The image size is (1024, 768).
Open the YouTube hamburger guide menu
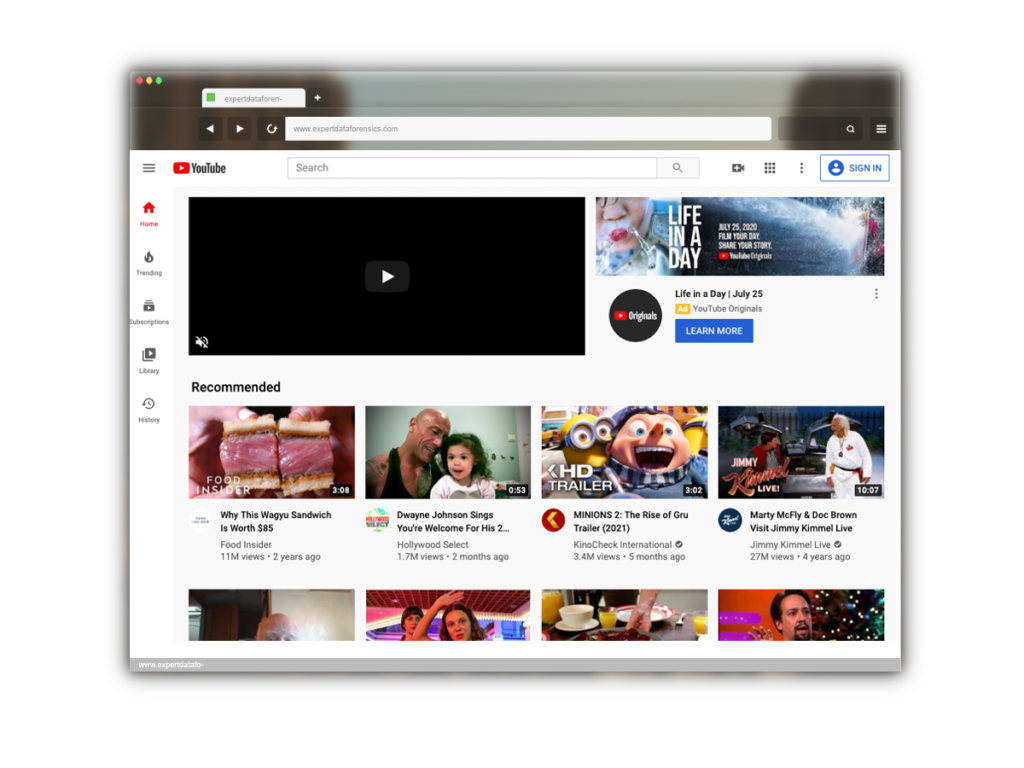point(149,168)
